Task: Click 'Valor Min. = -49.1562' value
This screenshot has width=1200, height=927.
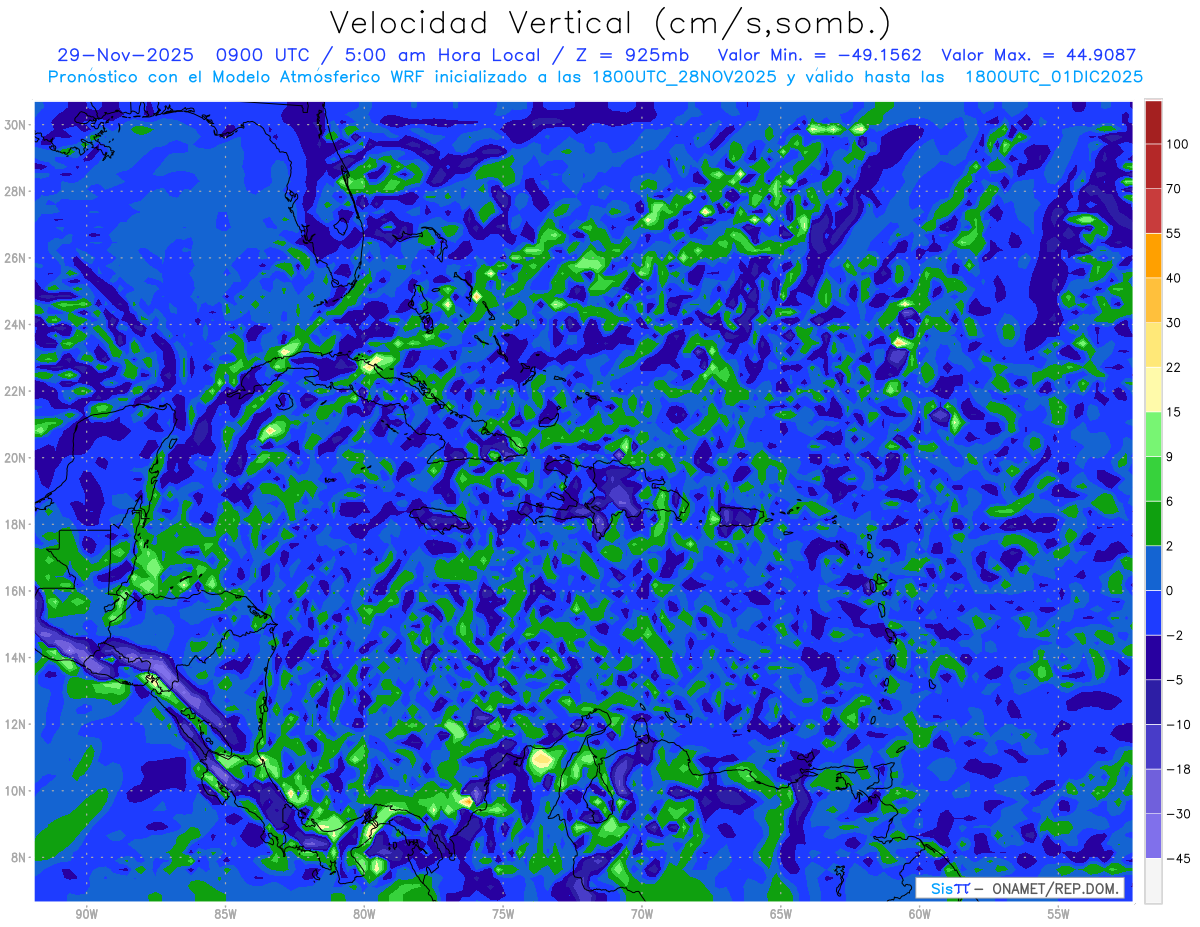Action: tap(820, 56)
